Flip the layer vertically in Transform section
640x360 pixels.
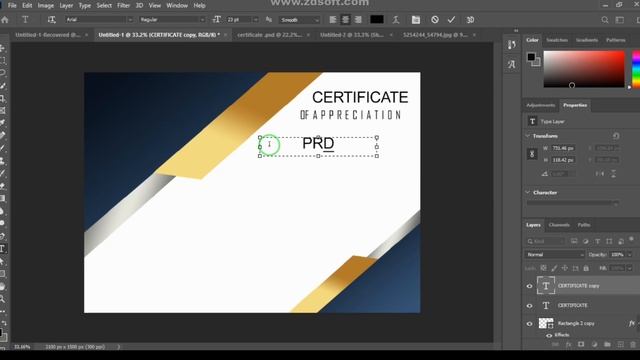click(613, 174)
